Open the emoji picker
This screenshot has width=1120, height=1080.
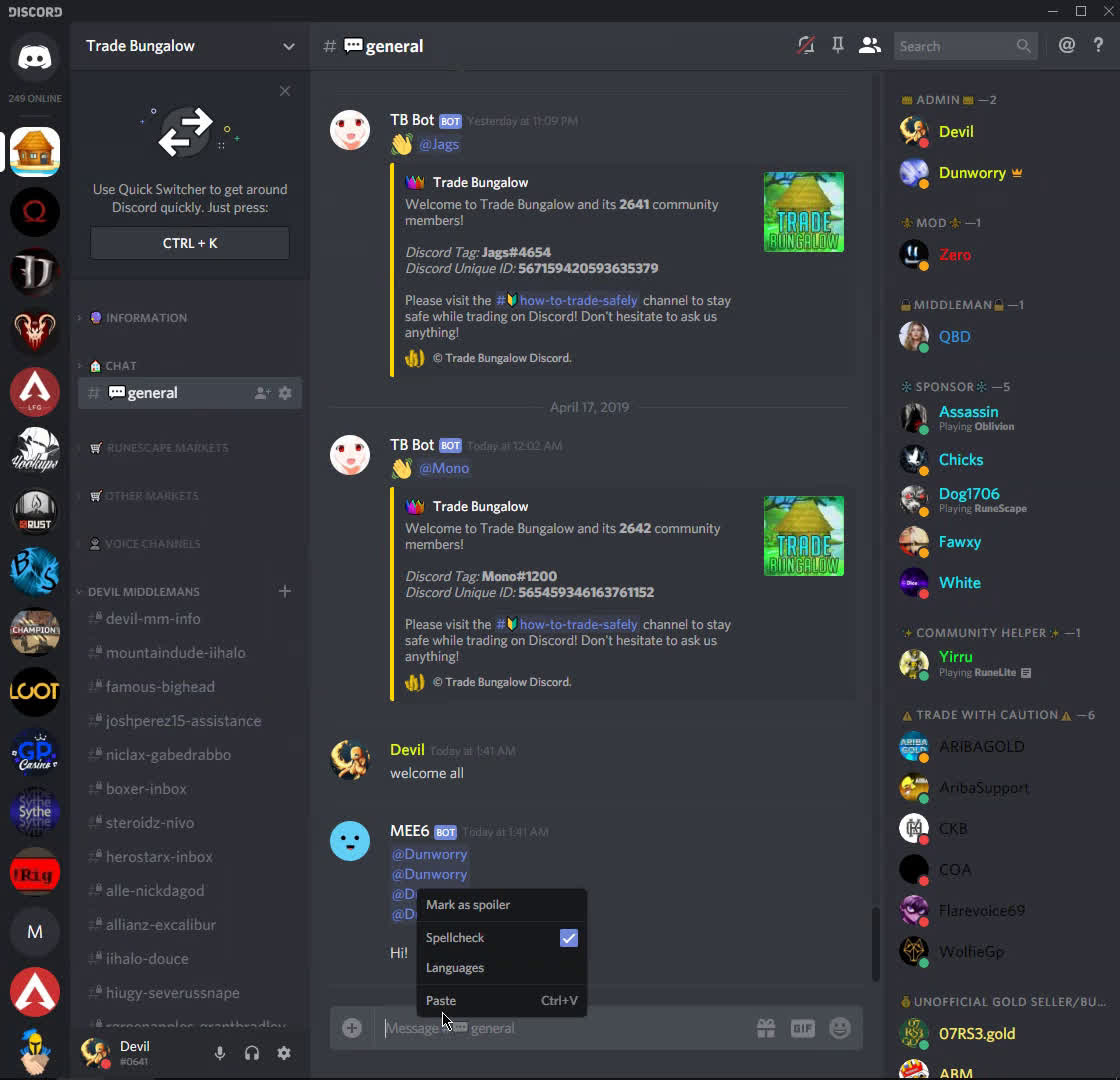(840, 1028)
